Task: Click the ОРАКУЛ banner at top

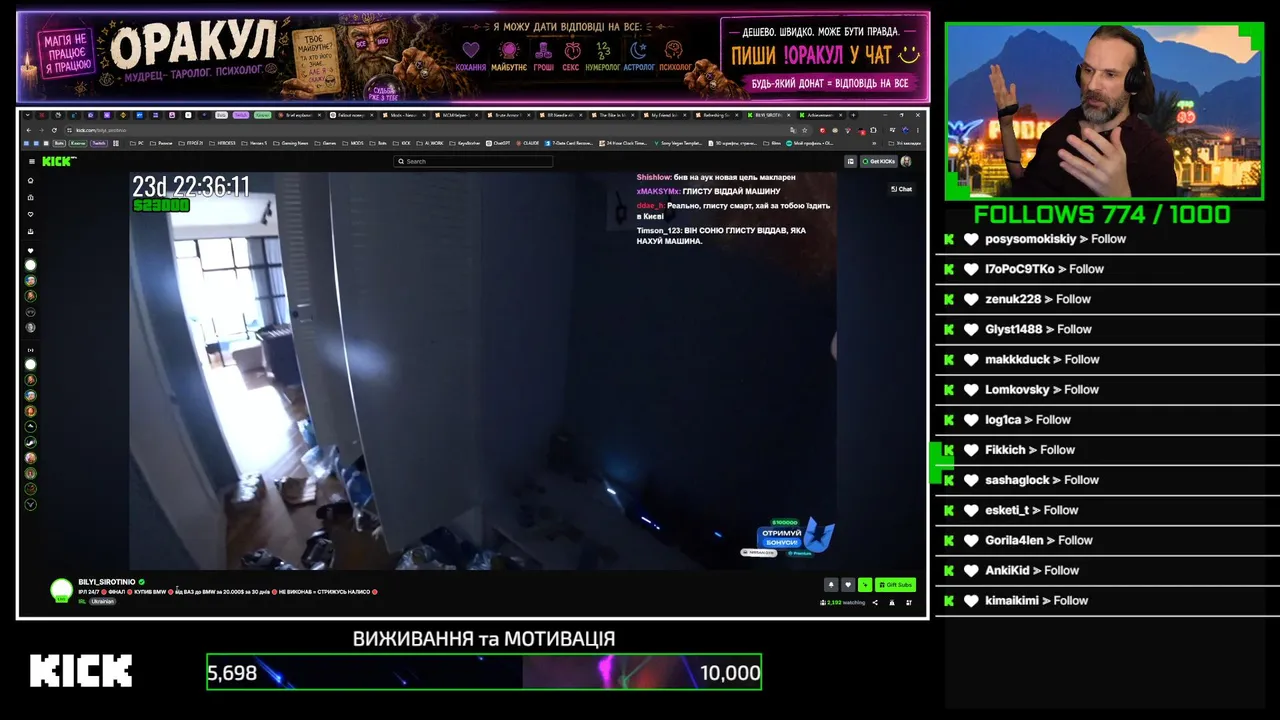Action: click(473, 57)
